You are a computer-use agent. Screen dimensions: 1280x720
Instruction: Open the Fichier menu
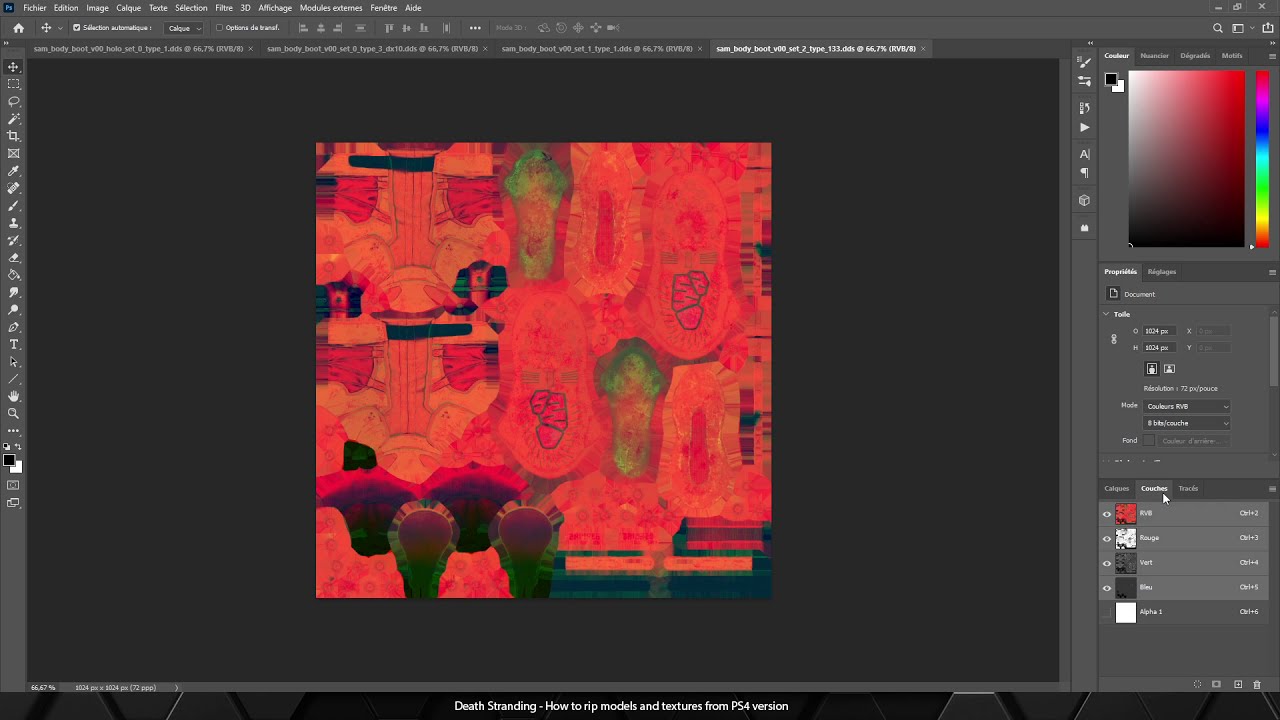[35, 8]
